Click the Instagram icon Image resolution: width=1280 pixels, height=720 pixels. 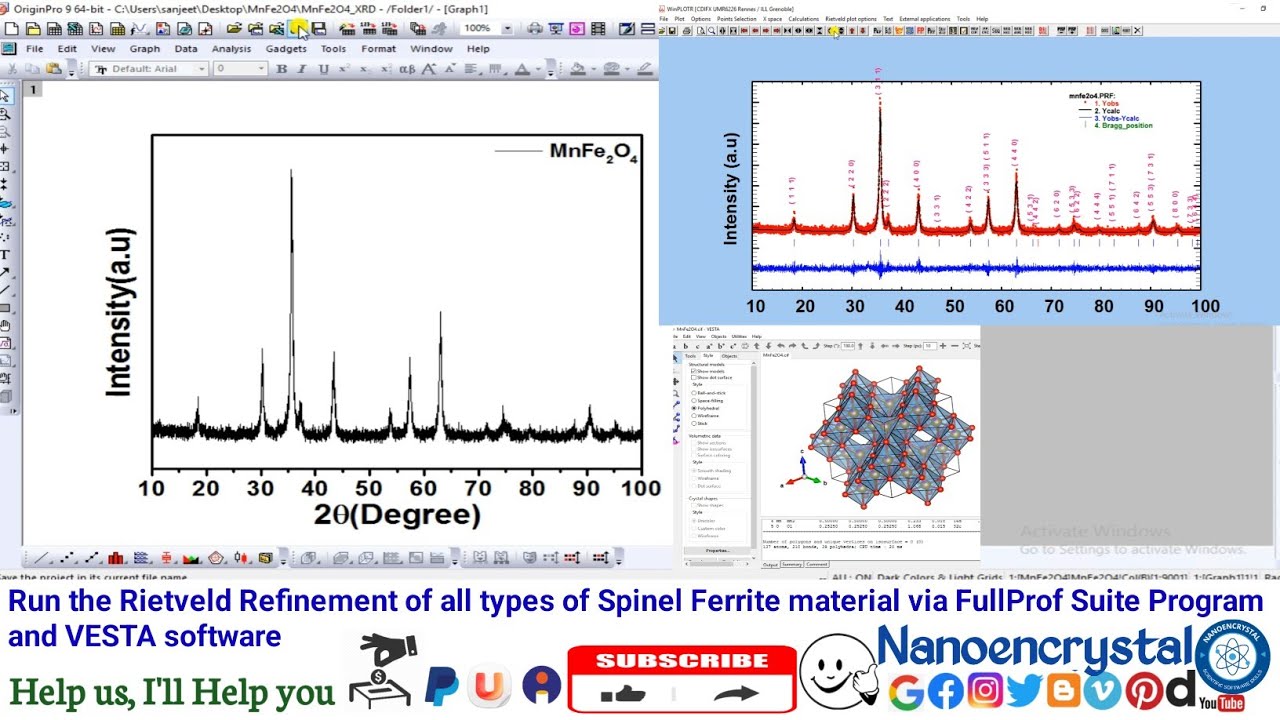985,690
